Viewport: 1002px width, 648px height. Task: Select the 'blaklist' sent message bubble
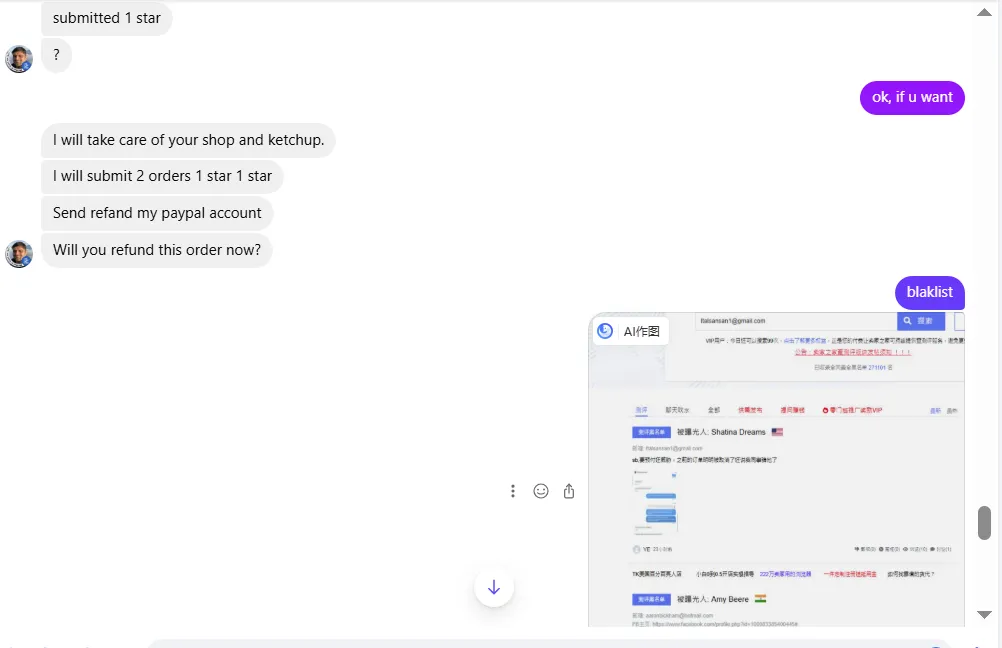tap(930, 292)
